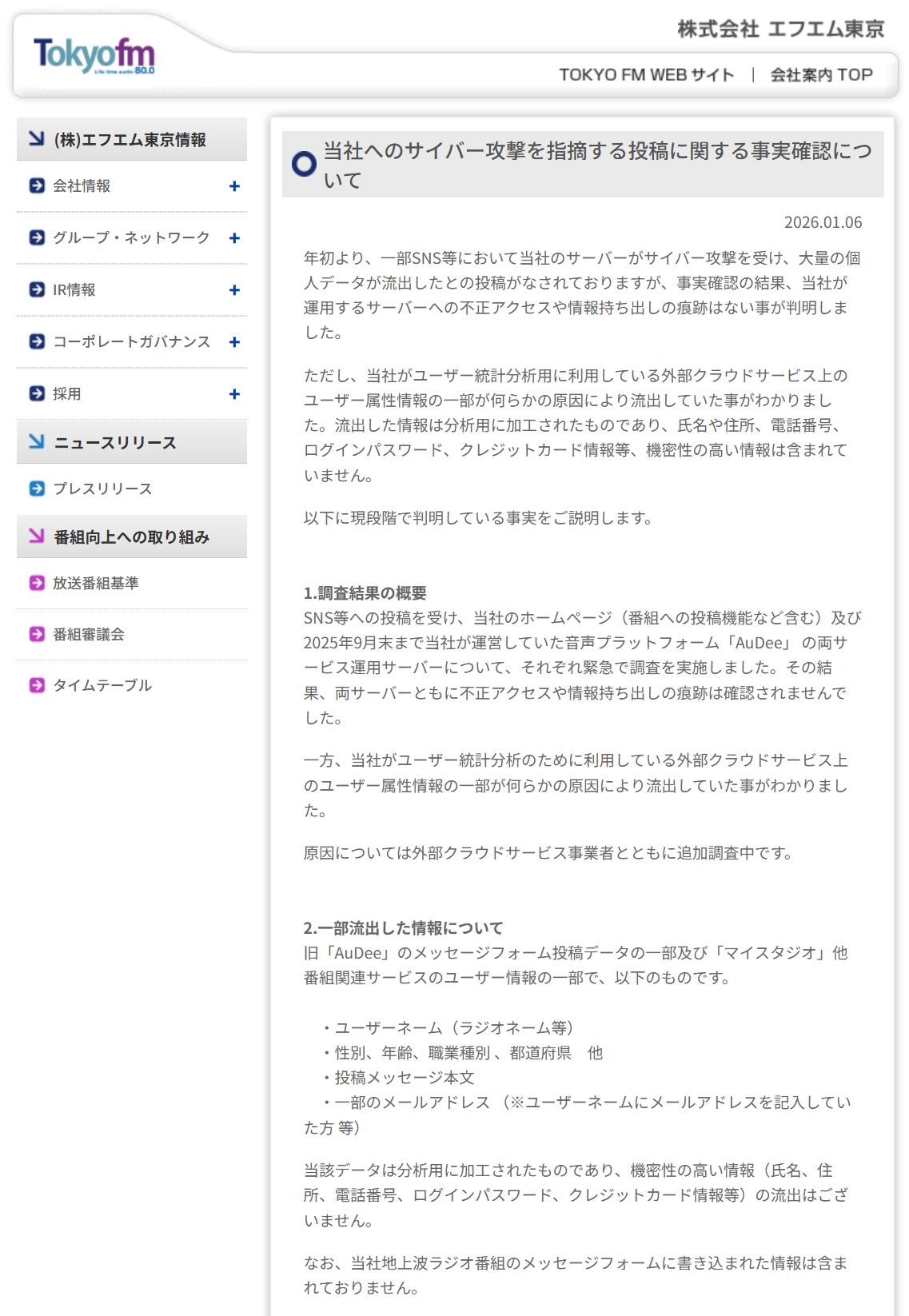Viewport: 909px width, 1316px height.
Task: Click arrow icon beside 採用
Action: (37, 393)
